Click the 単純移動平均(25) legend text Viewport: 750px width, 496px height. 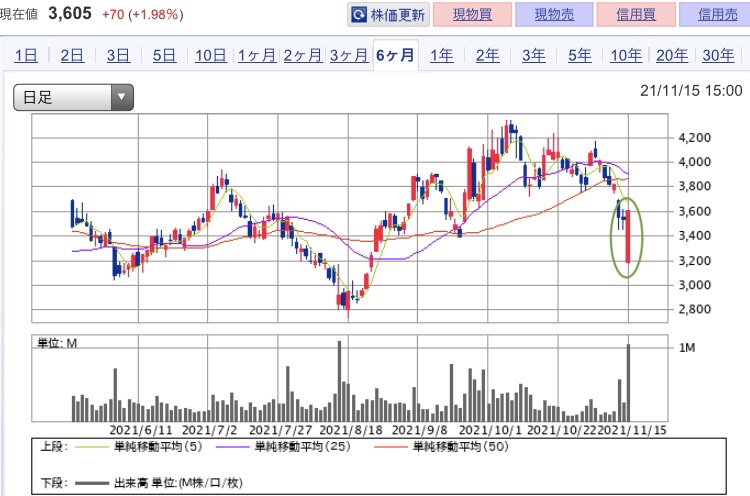[302, 446]
